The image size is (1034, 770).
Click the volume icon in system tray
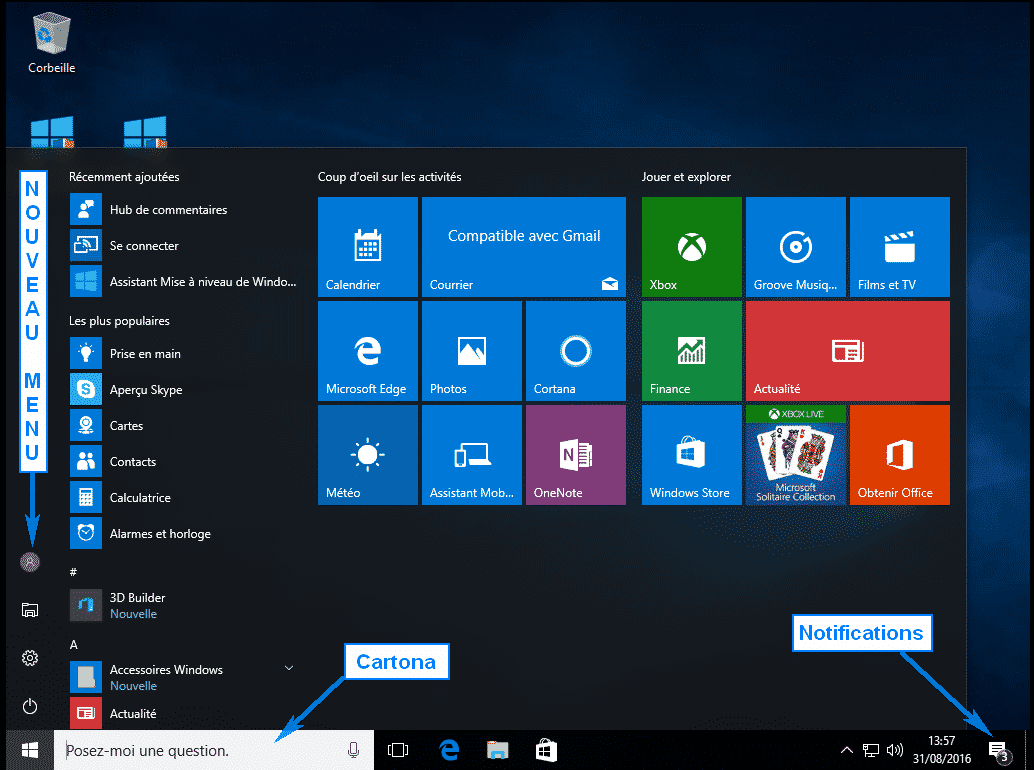895,750
